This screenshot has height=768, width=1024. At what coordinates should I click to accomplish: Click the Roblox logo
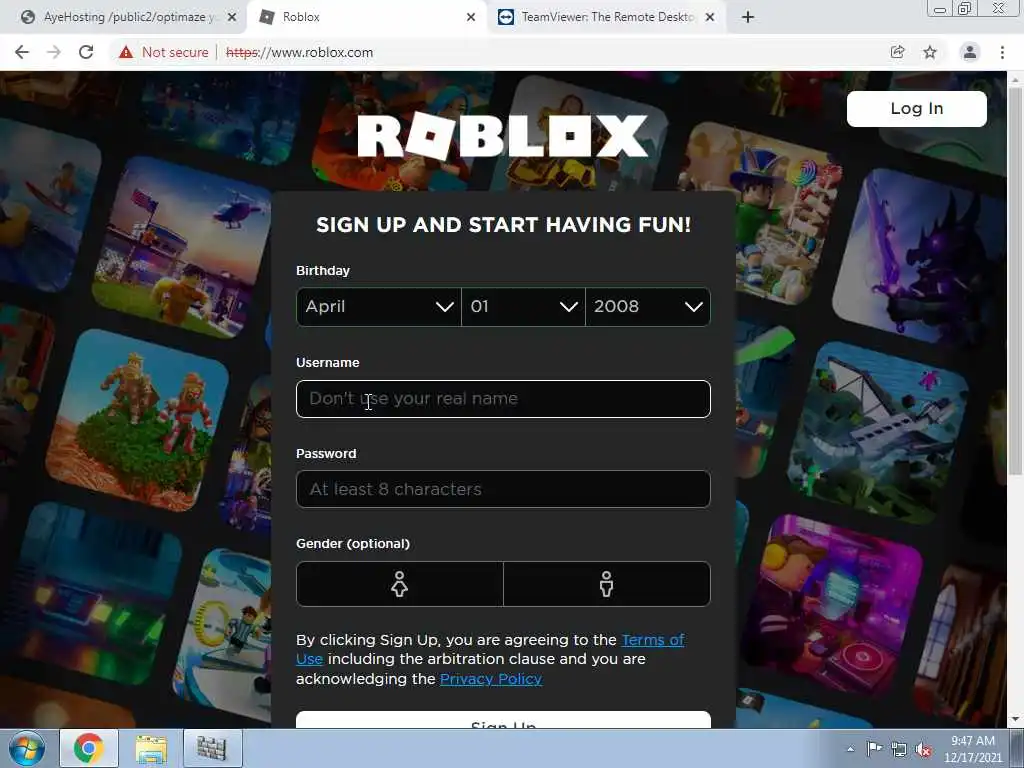[x=502, y=136]
